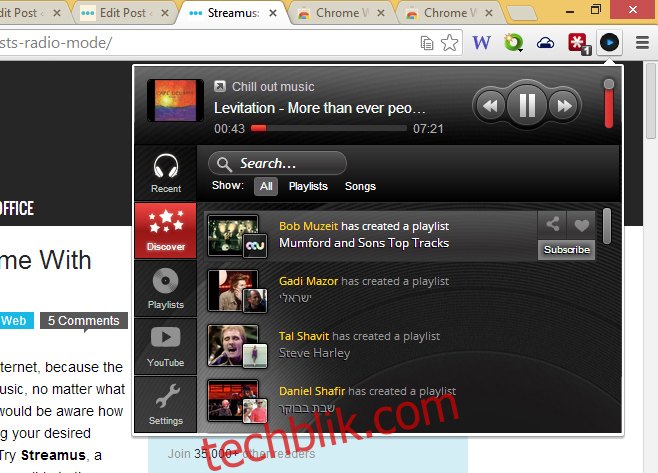Click the album art thumbnail

pos(175,100)
